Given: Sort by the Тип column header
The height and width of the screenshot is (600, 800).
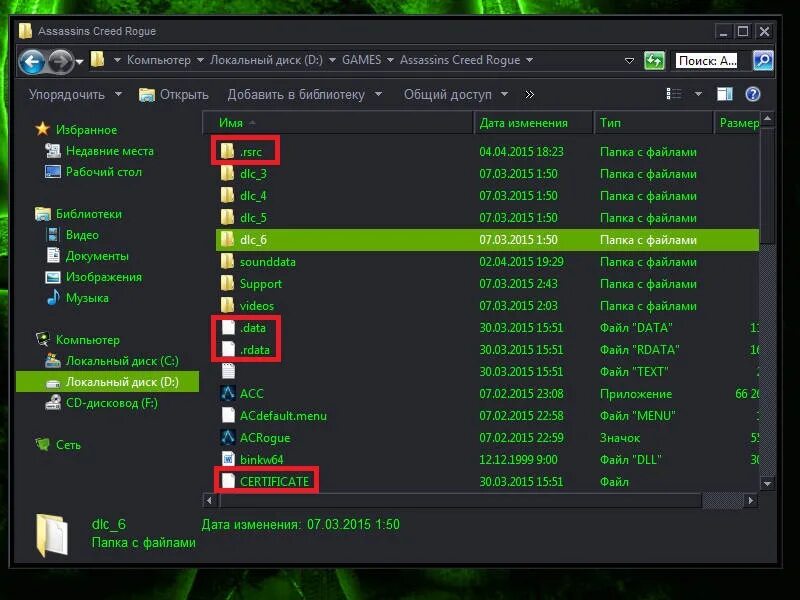Looking at the screenshot, I should tap(654, 123).
